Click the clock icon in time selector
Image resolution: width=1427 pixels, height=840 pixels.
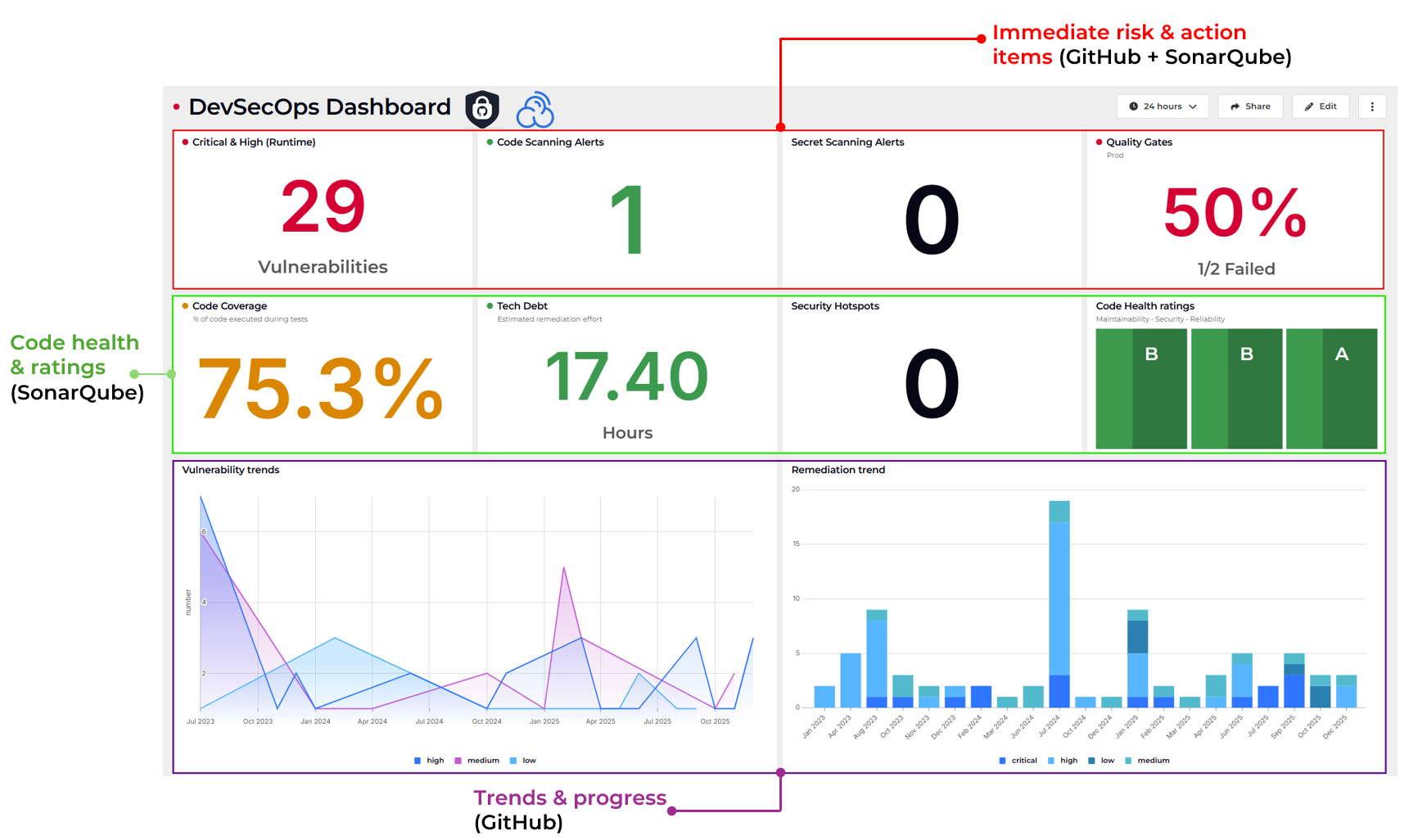1134,106
